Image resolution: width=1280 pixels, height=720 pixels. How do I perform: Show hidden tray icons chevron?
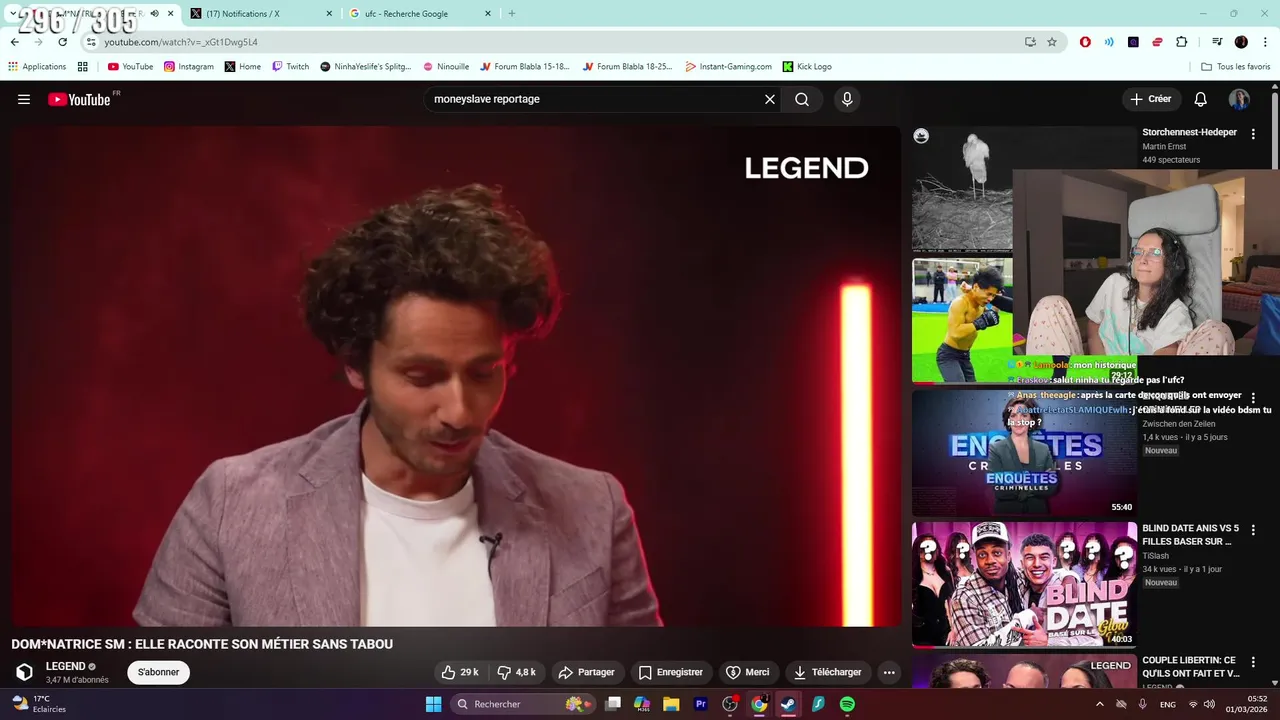tap(1100, 704)
